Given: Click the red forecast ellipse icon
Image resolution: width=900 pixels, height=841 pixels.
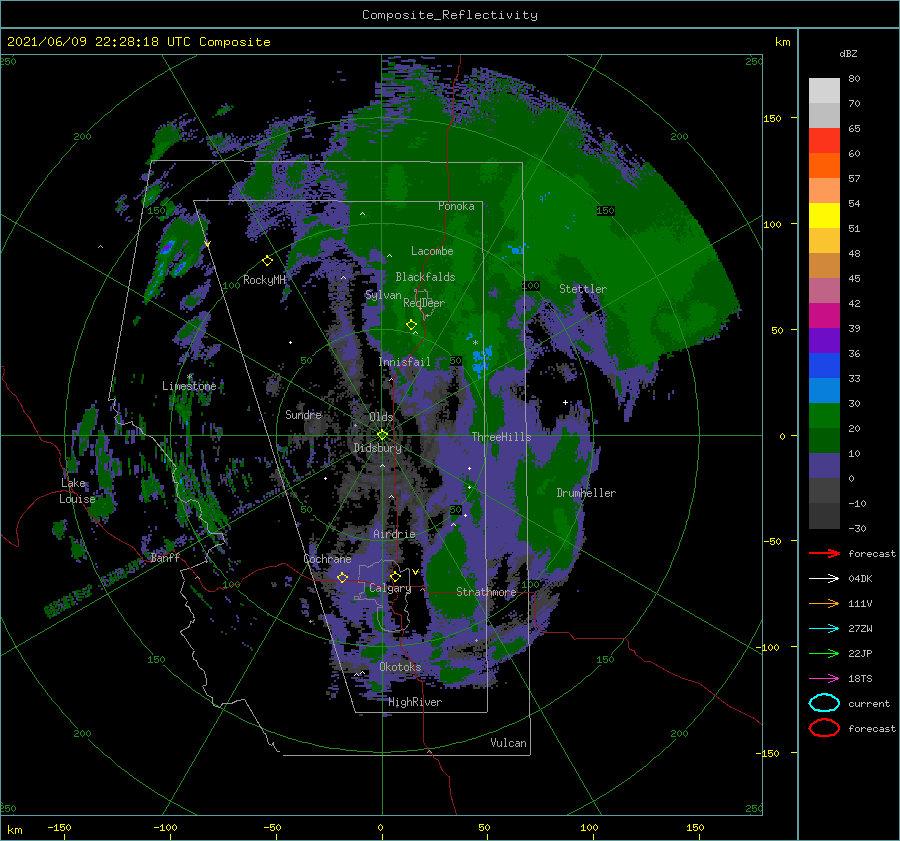Looking at the screenshot, I should pos(824,728).
